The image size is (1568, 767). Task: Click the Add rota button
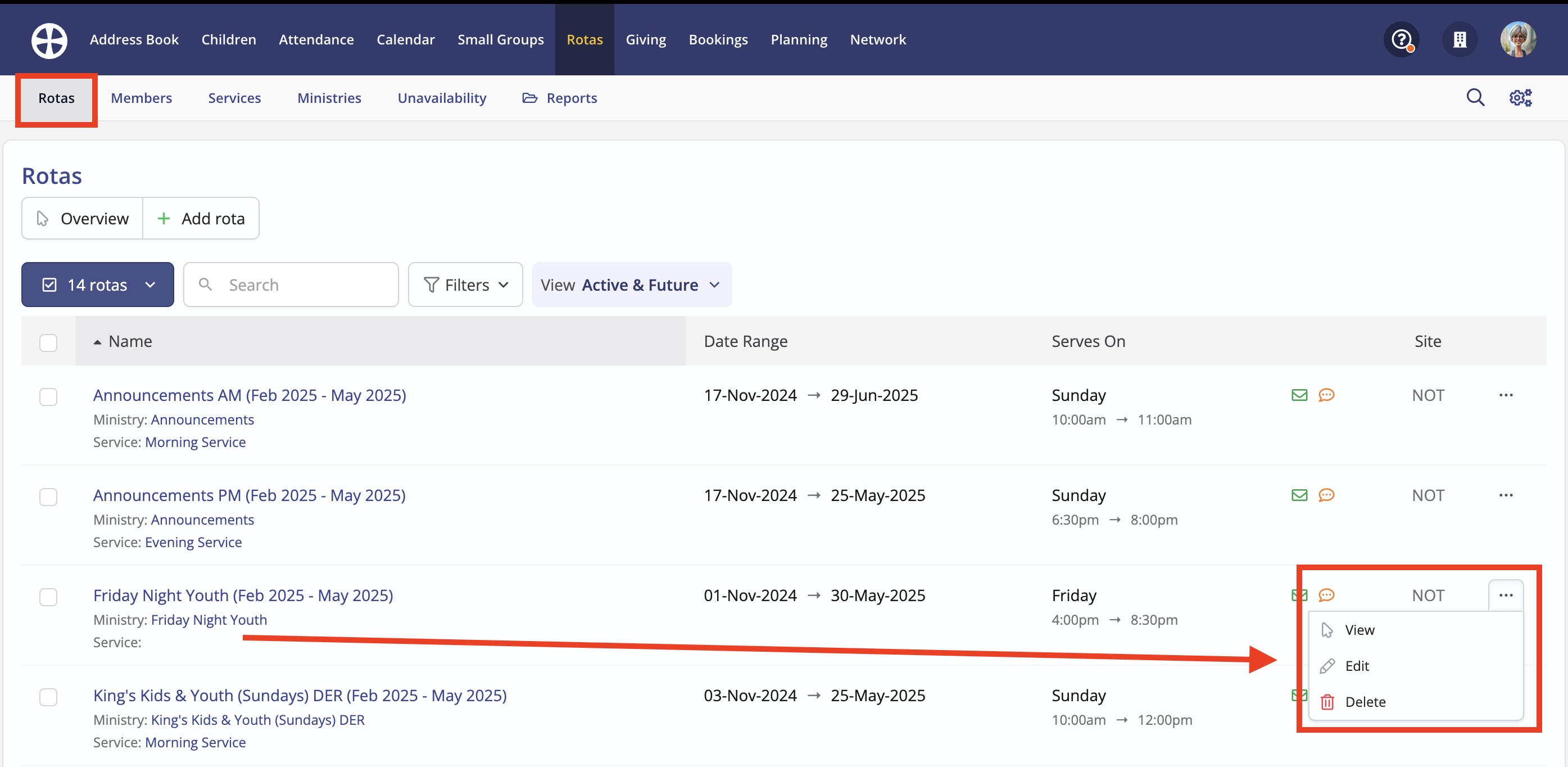click(x=201, y=218)
